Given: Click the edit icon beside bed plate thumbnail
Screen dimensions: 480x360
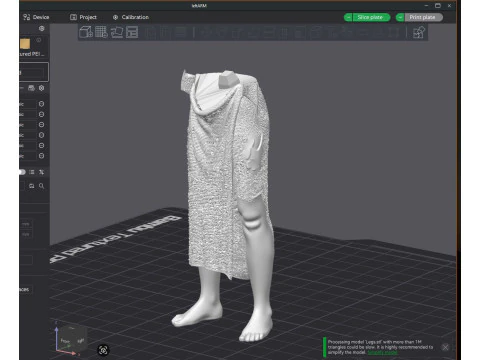Looking at the screenshot, I should pos(39,40).
